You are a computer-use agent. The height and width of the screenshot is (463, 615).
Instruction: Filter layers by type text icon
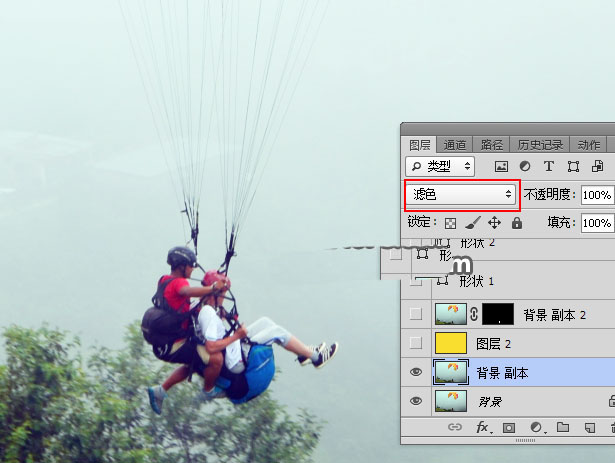pyautogui.click(x=548, y=166)
